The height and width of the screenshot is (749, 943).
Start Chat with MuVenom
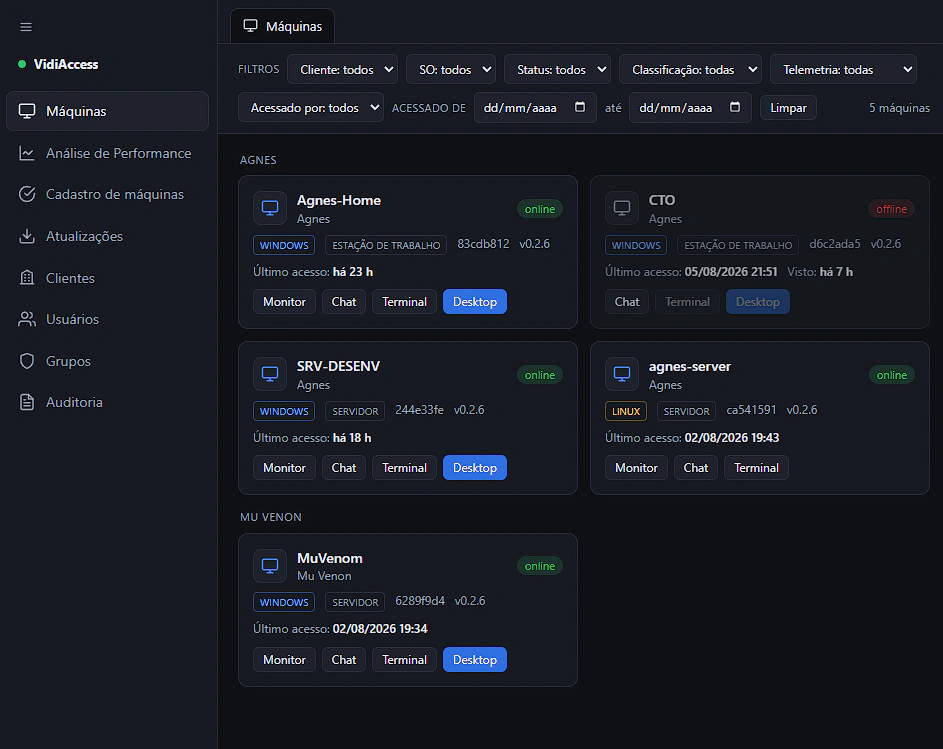tap(344, 660)
